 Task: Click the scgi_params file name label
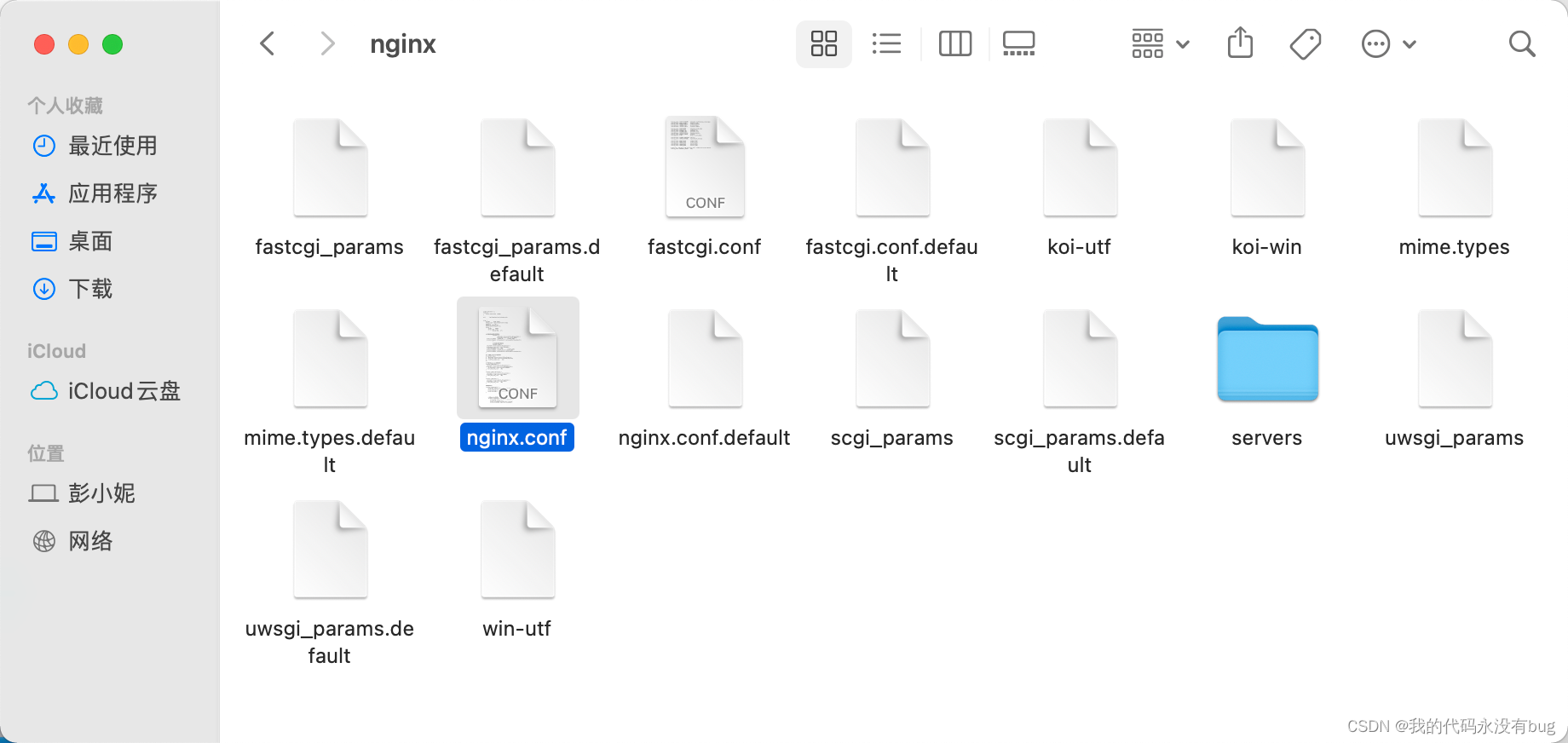[892, 438]
